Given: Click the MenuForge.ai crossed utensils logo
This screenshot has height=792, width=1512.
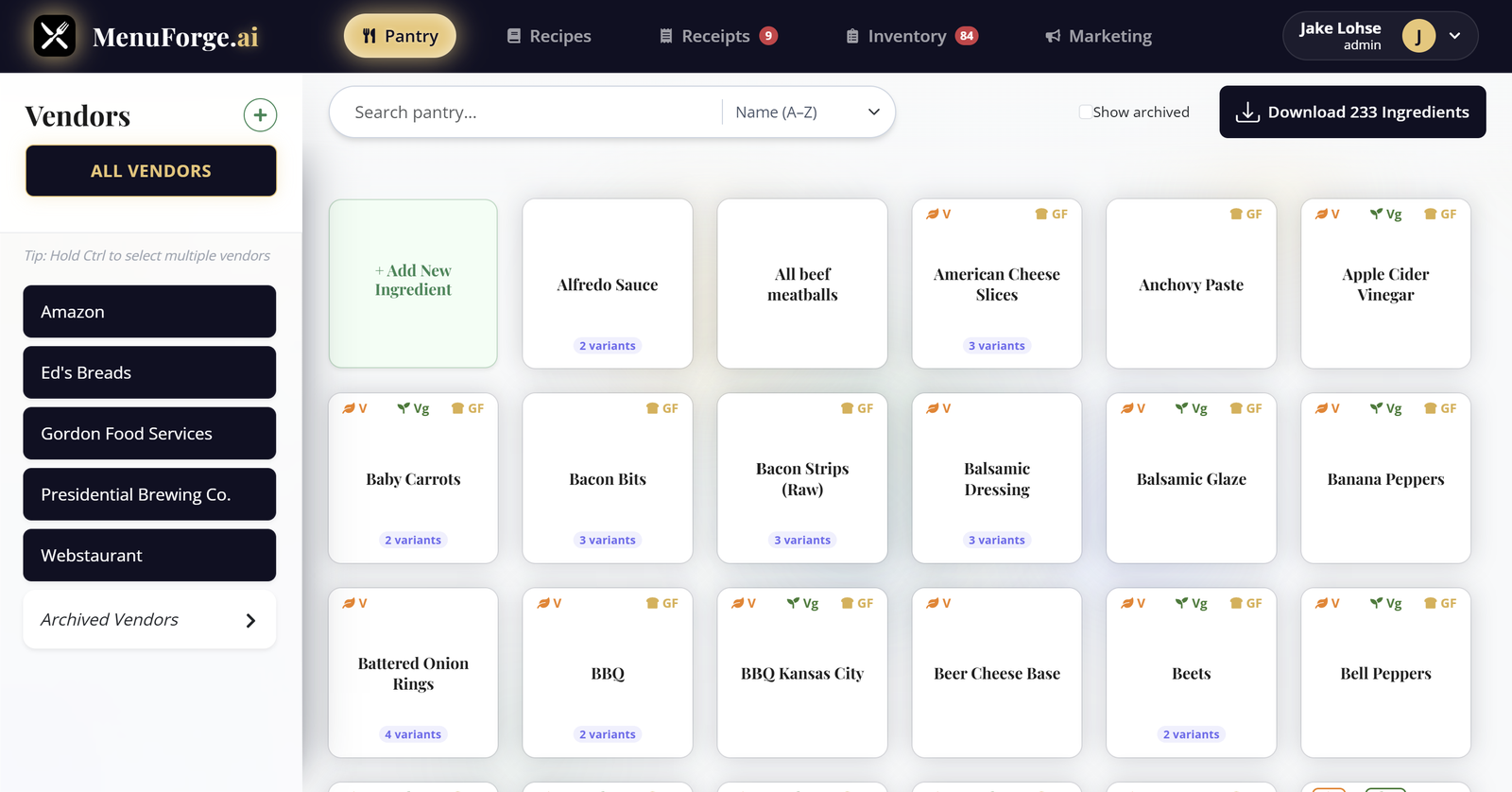Looking at the screenshot, I should [x=55, y=36].
